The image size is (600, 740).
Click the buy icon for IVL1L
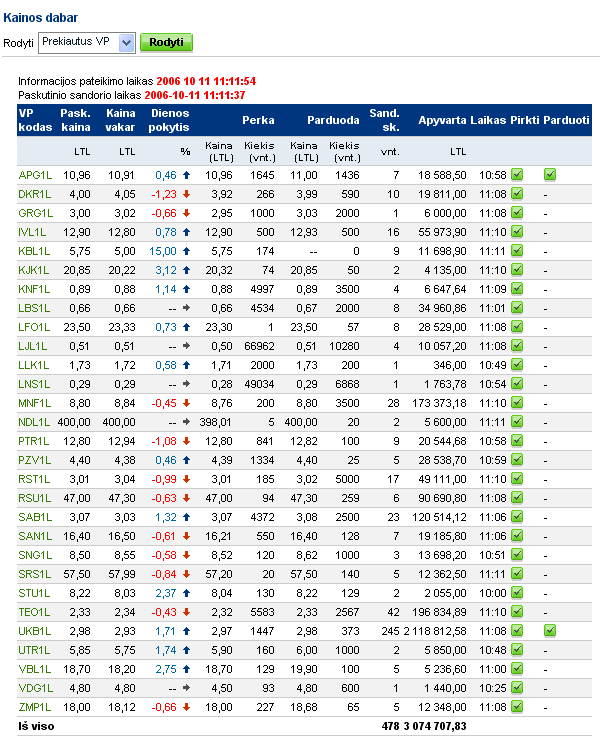[517, 232]
